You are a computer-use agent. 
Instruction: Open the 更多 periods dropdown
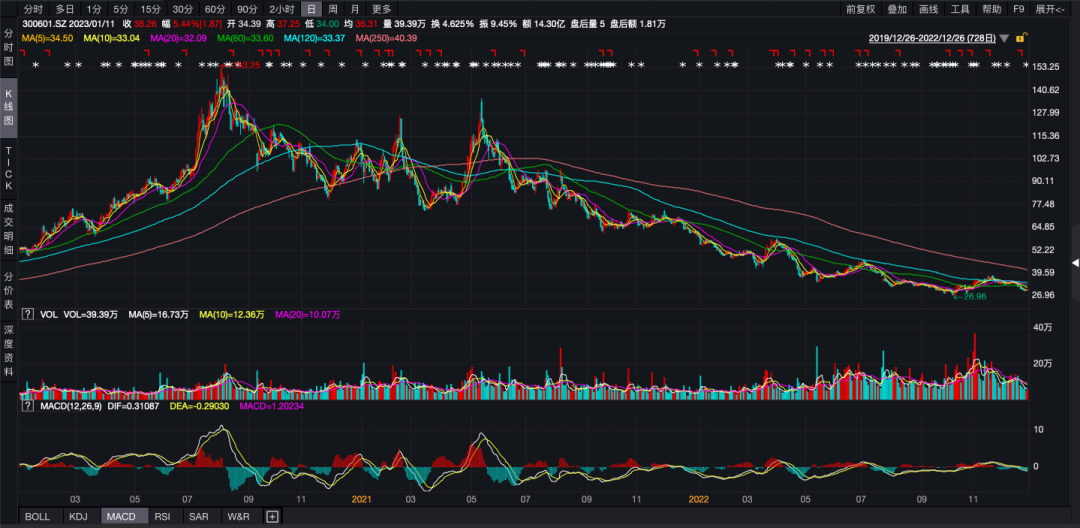(382, 9)
